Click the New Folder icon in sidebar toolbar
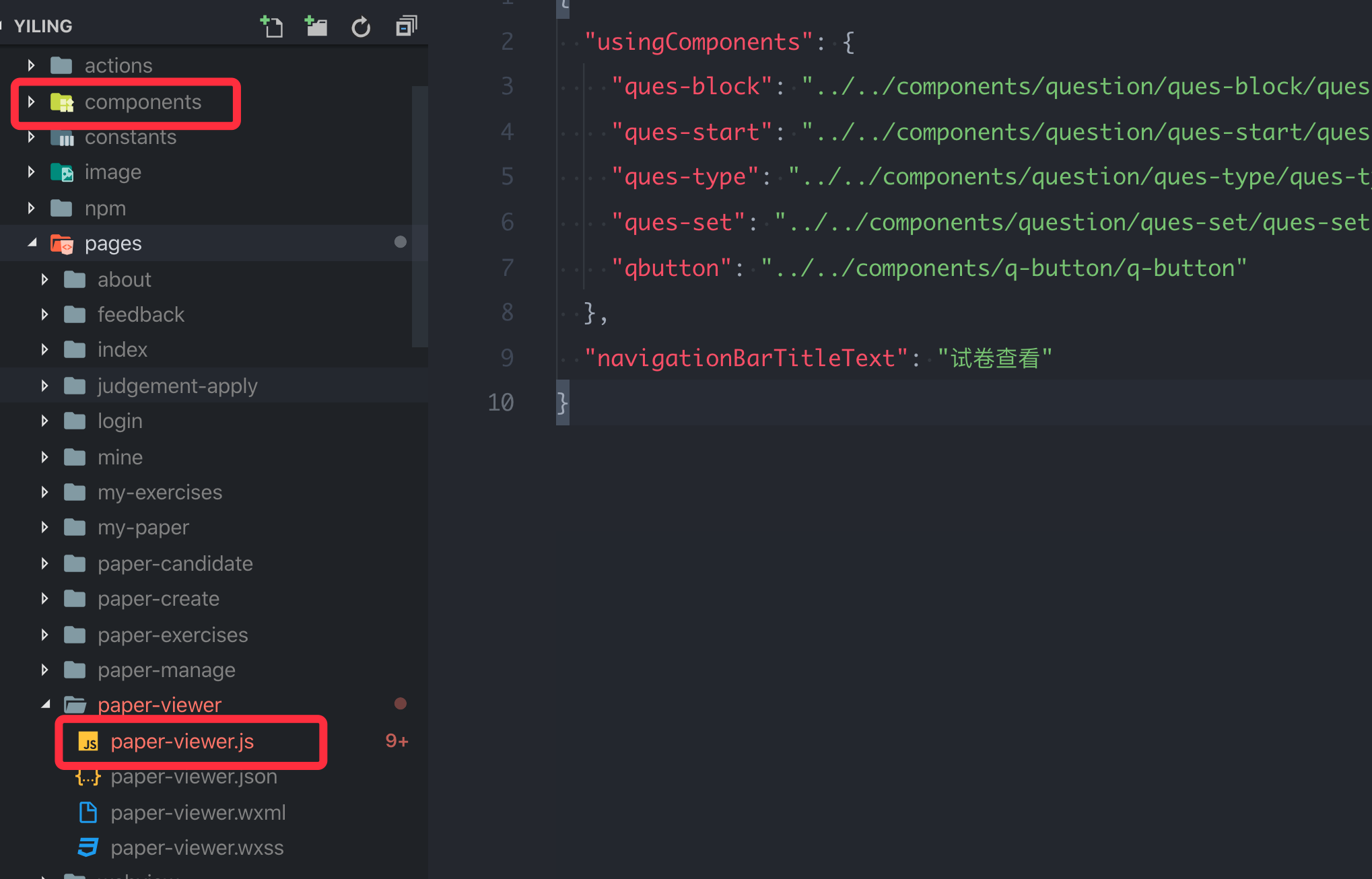 (x=316, y=26)
